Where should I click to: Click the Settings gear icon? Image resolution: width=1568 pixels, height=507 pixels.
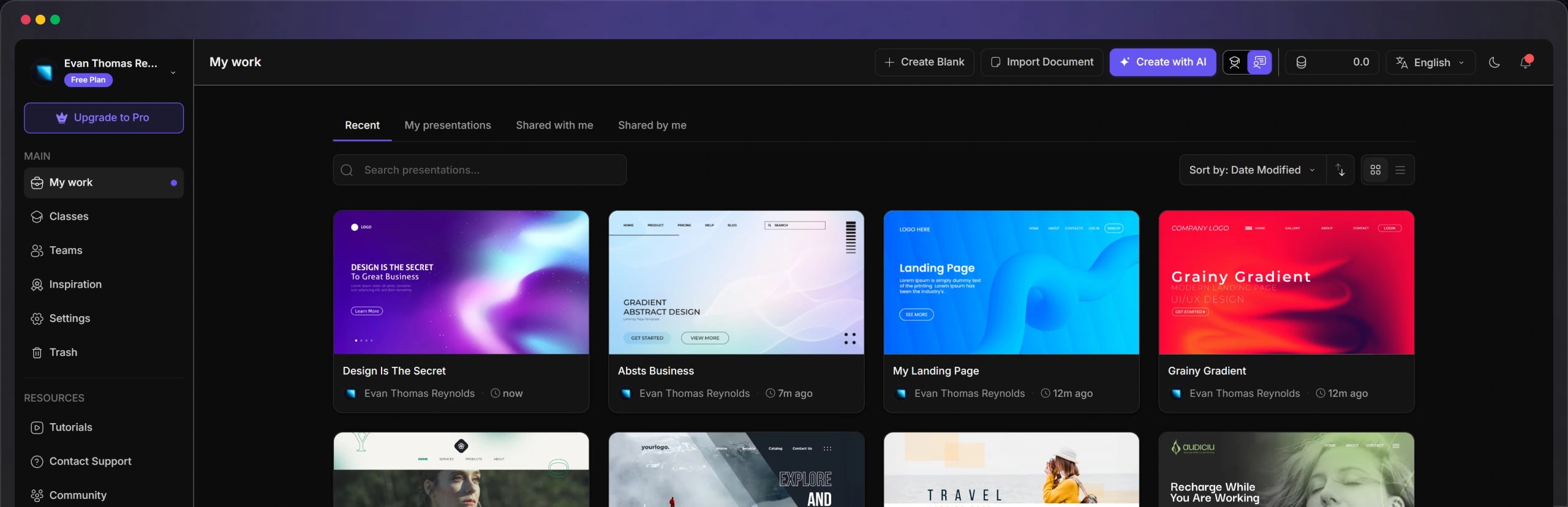(x=37, y=318)
